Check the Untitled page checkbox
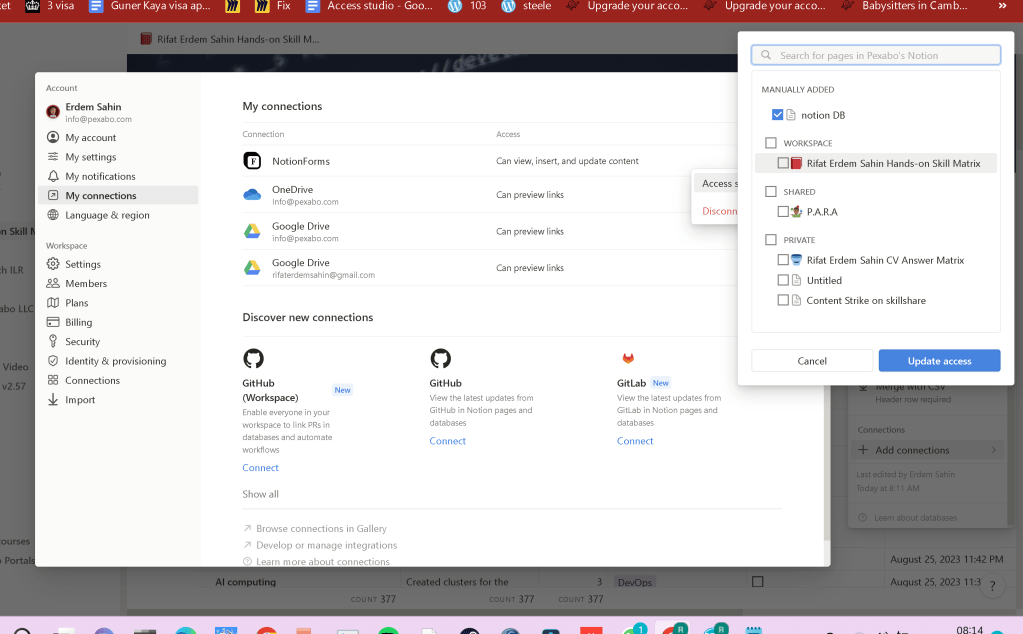The width and height of the screenshot is (1023, 634). click(x=783, y=280)
